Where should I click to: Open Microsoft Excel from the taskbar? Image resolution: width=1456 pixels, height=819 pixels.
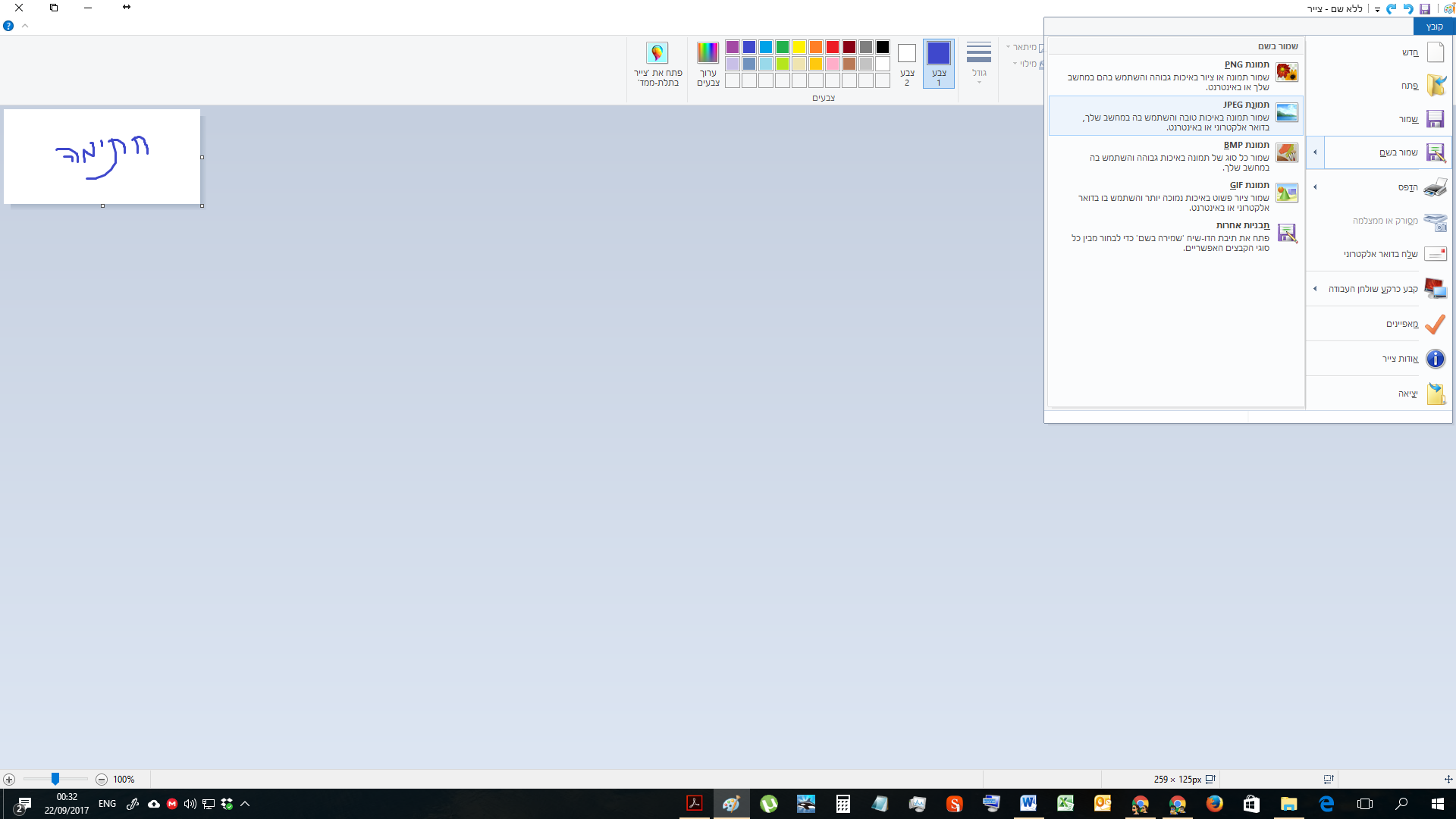click(x=1065, y=804)
